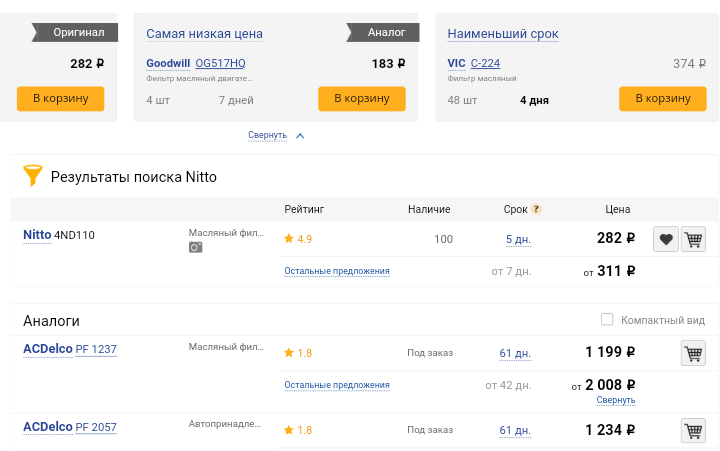Open Наименьший срок link
This screenshot has height=451, width=720.
[503, 34]
